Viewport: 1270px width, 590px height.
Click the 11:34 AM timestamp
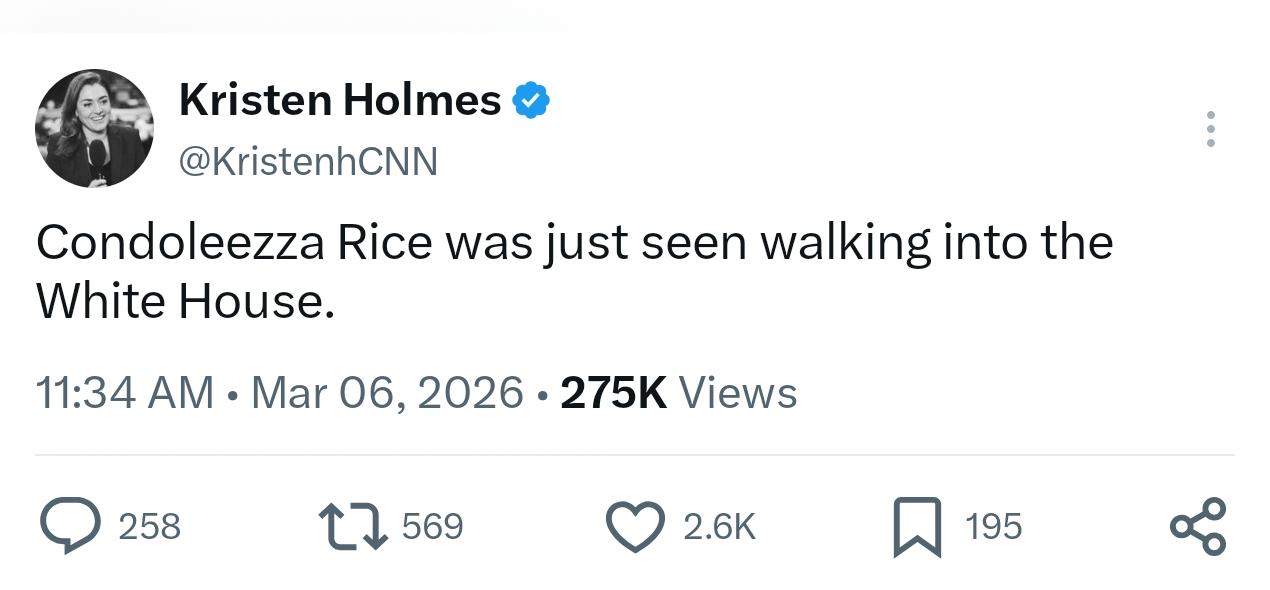coord(125,392)
